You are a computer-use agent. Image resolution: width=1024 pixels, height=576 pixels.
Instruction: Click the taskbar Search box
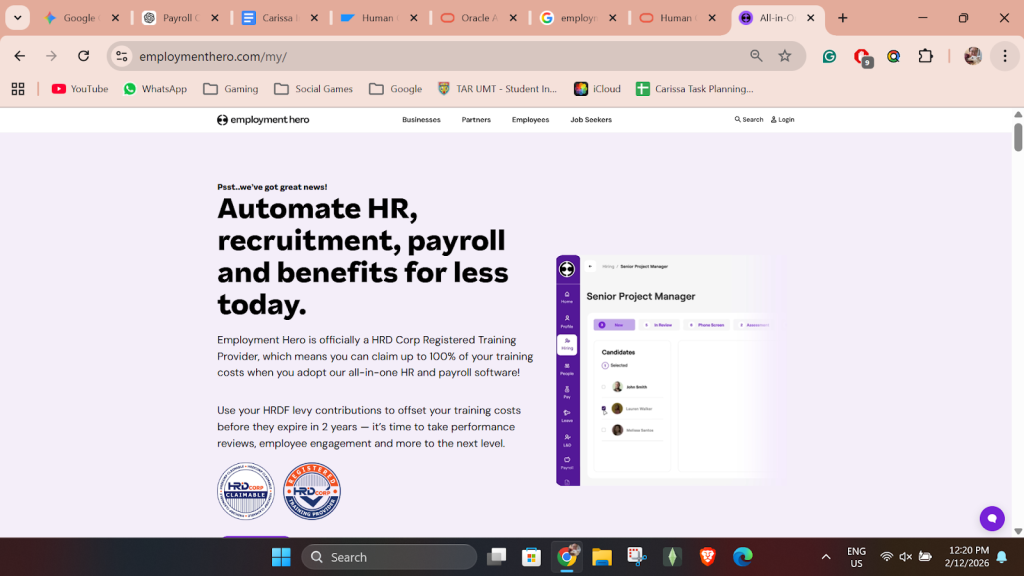[x=389, y=557]
